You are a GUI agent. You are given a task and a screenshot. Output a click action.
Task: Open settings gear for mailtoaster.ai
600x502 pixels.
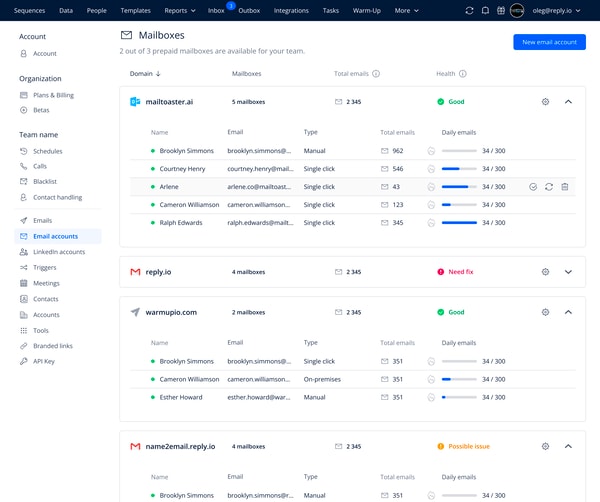[545, 102]
